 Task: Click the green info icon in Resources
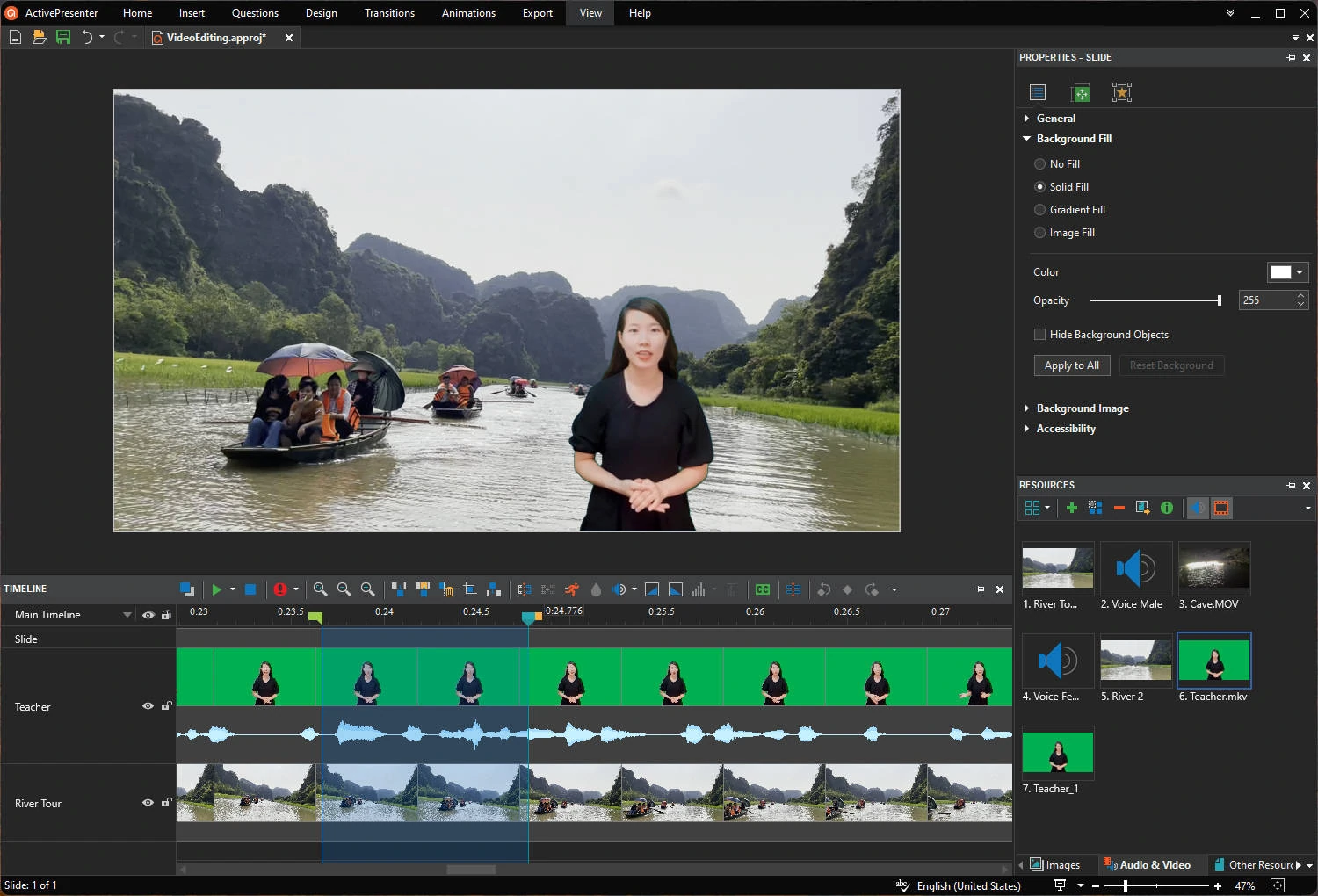pos(1167,508)
